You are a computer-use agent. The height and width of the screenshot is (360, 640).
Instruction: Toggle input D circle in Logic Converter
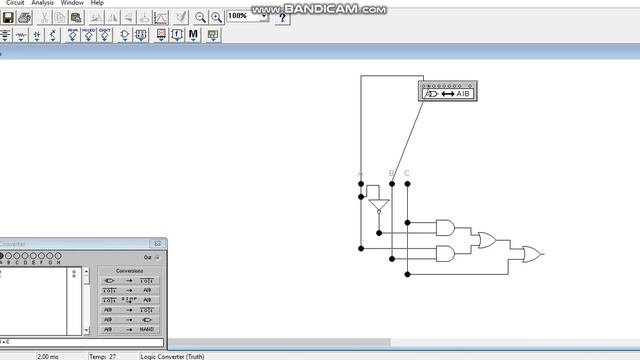click(x=25, y=256)
